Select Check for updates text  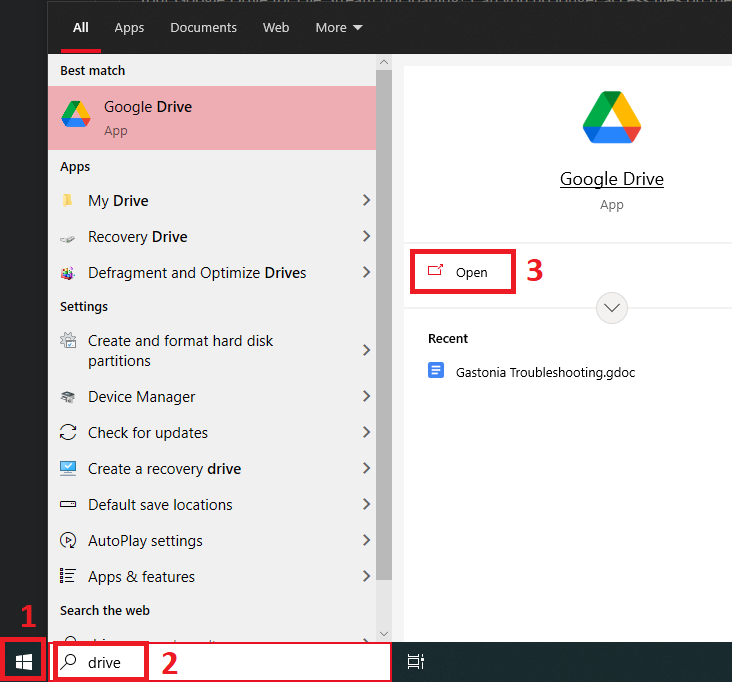click(x=148, y=433)
